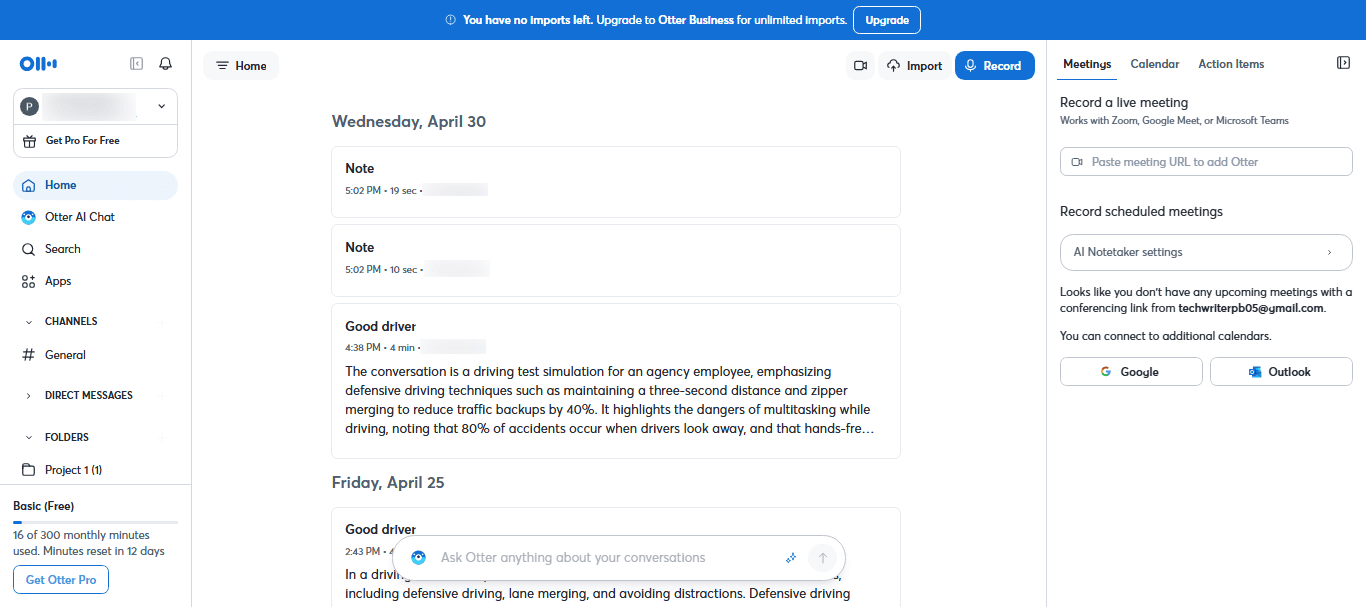Open Otter AI Chat
Screen dimensions: 1366x607
point(79,217)
